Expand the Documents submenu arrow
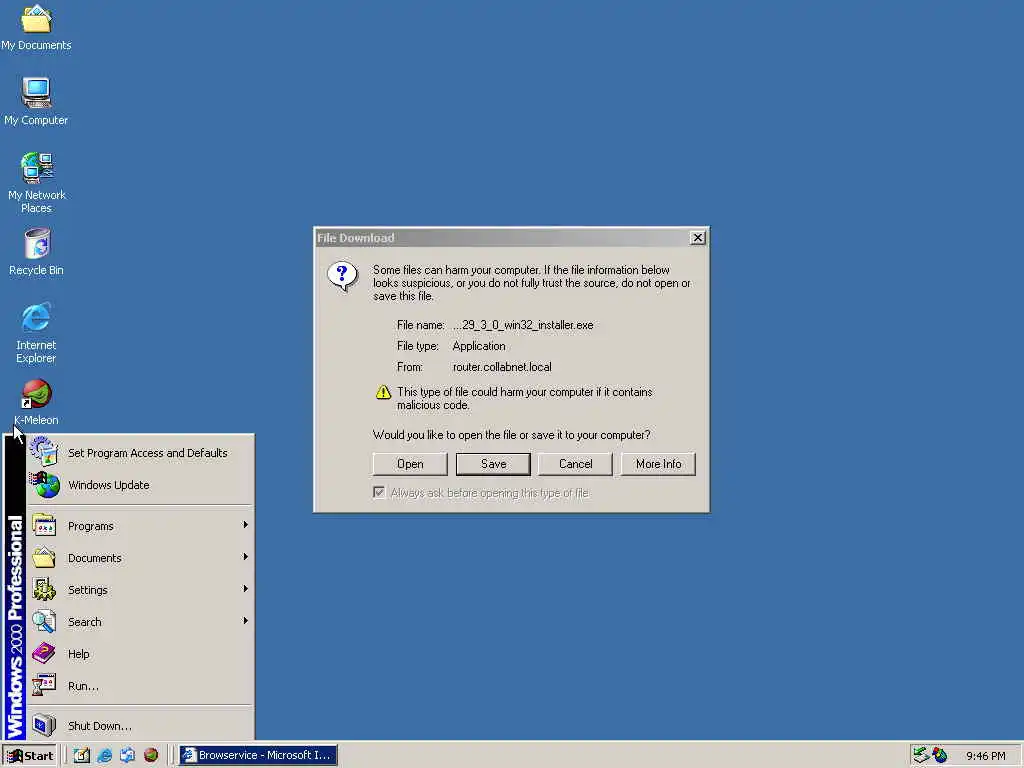Viewport: 1024px width, 768px height. coord(246,557)
